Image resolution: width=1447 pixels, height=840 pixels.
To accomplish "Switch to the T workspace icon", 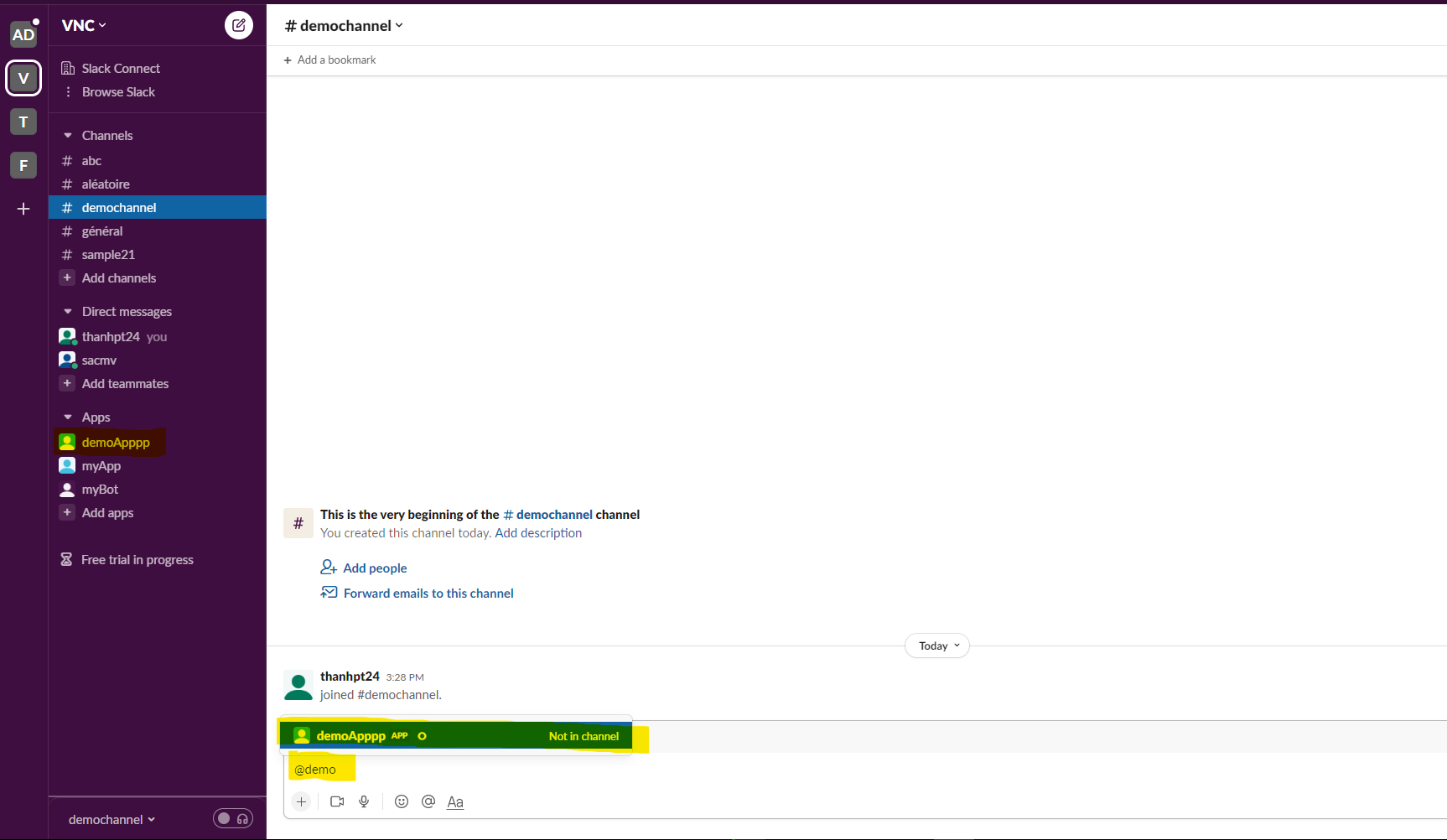I will click(x=23, y=122).
